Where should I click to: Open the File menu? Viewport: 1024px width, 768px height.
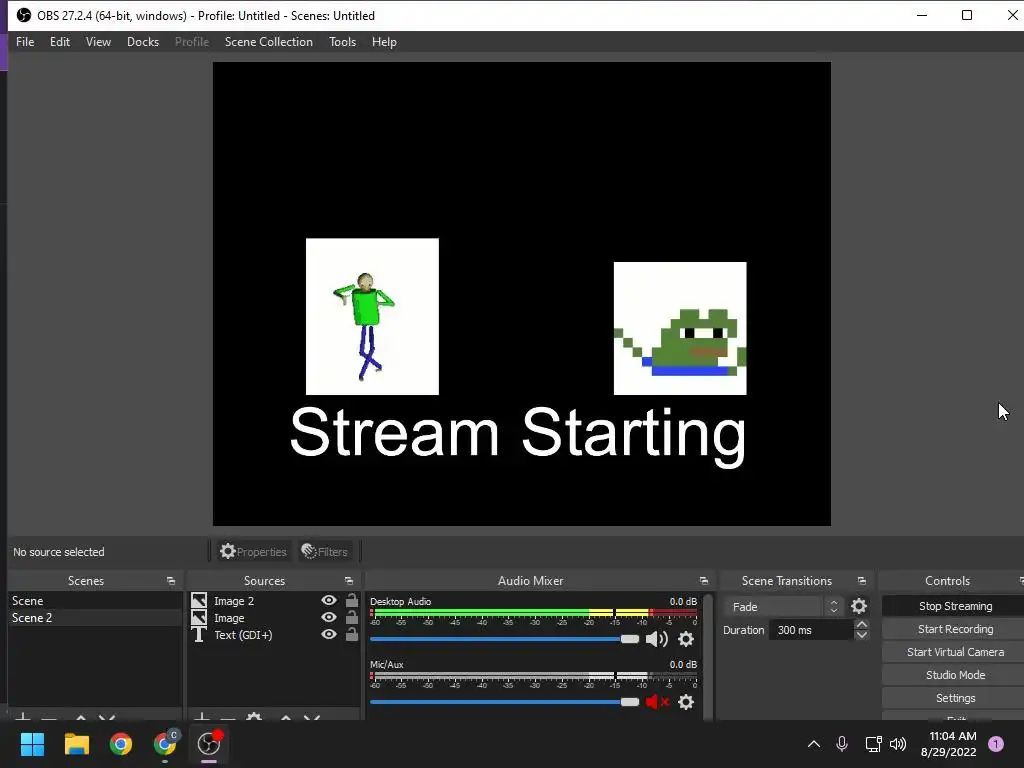(25, 42)
